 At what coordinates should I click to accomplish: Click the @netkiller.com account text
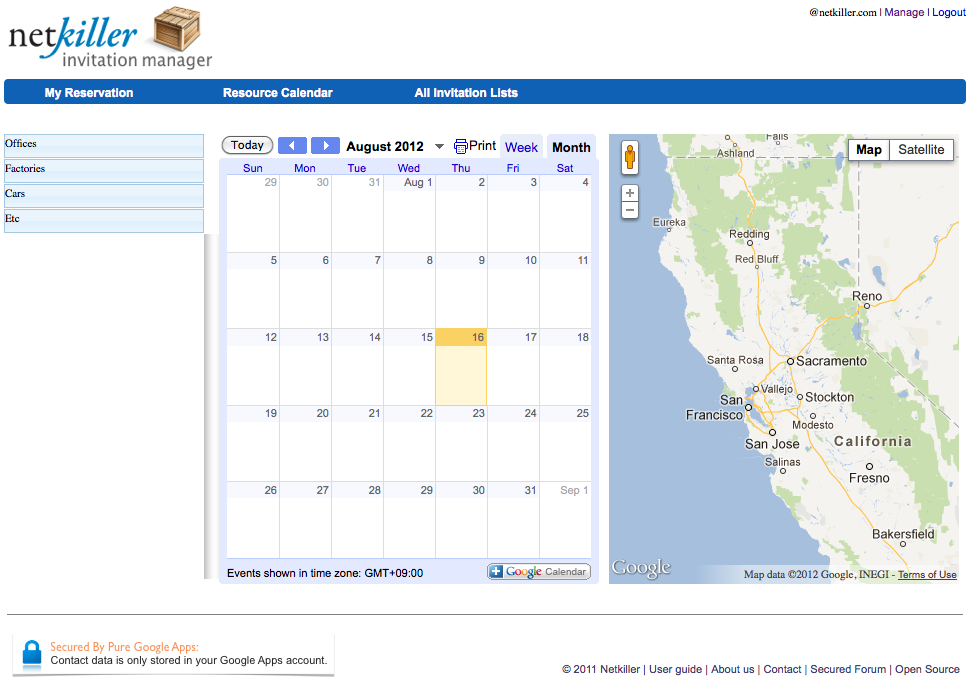(843, 12)
